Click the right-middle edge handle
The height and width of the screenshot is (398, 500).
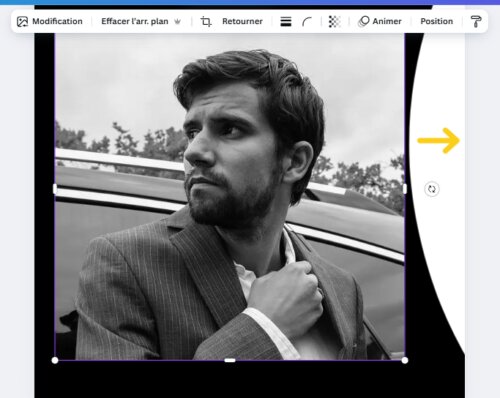point(405,189)
